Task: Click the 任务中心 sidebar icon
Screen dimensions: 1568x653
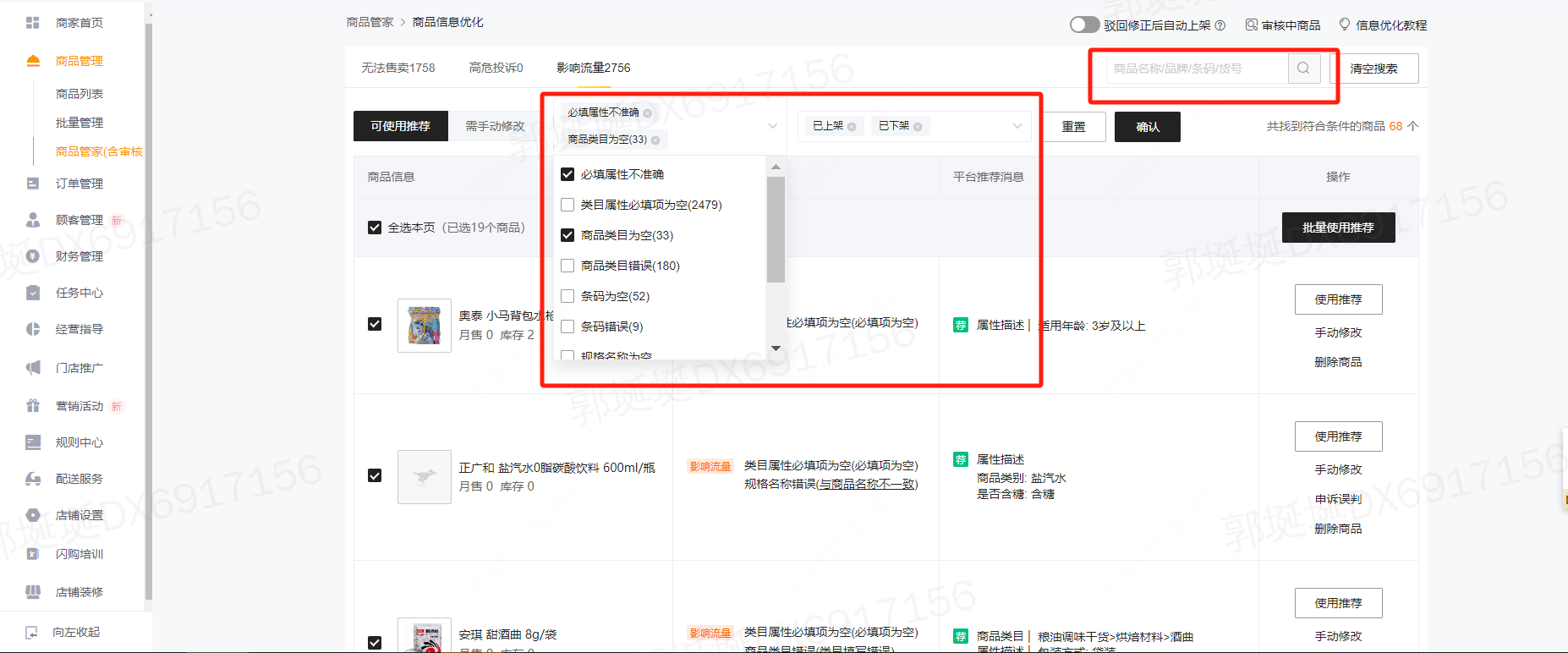Action: pos(33,293)
